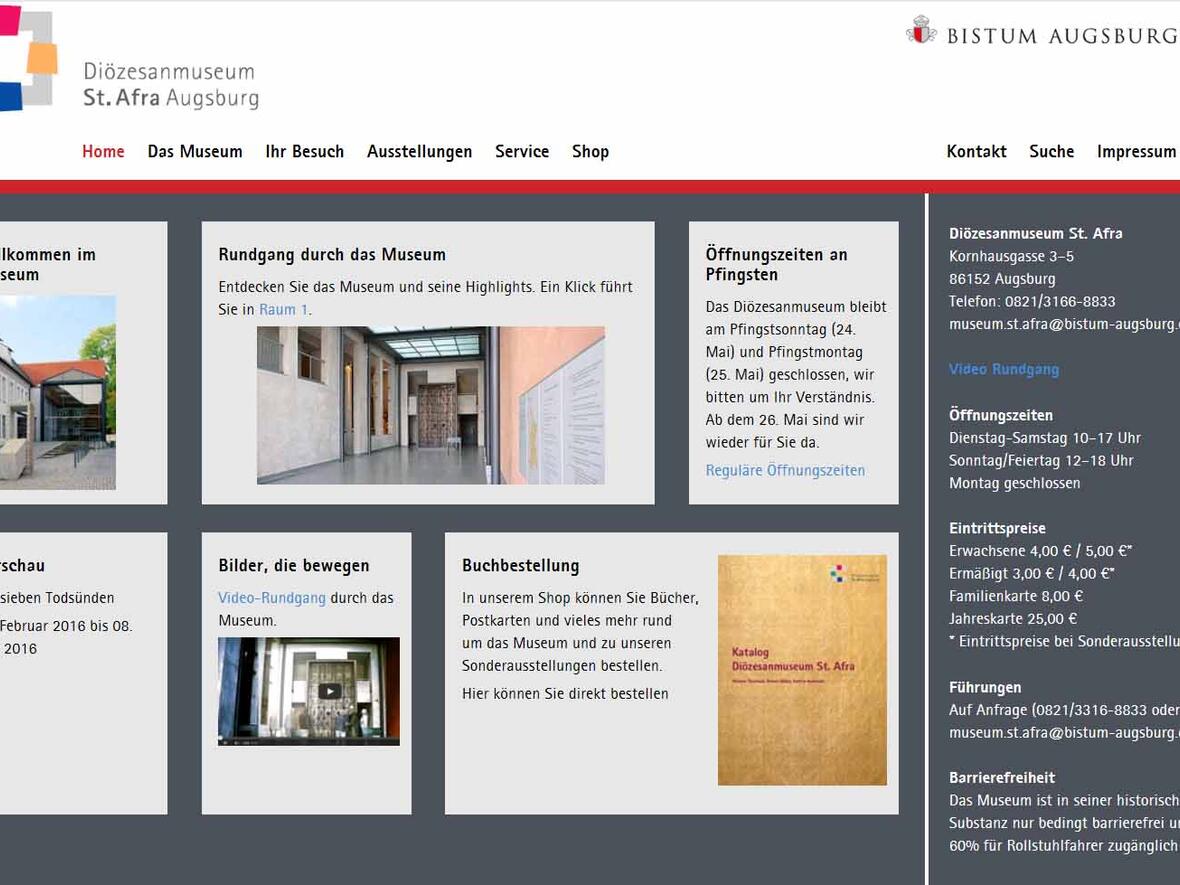This screenshot has width=1180, height=885.
Task: Click the sieben Todsünden text
Action: (x=57, y=598)
